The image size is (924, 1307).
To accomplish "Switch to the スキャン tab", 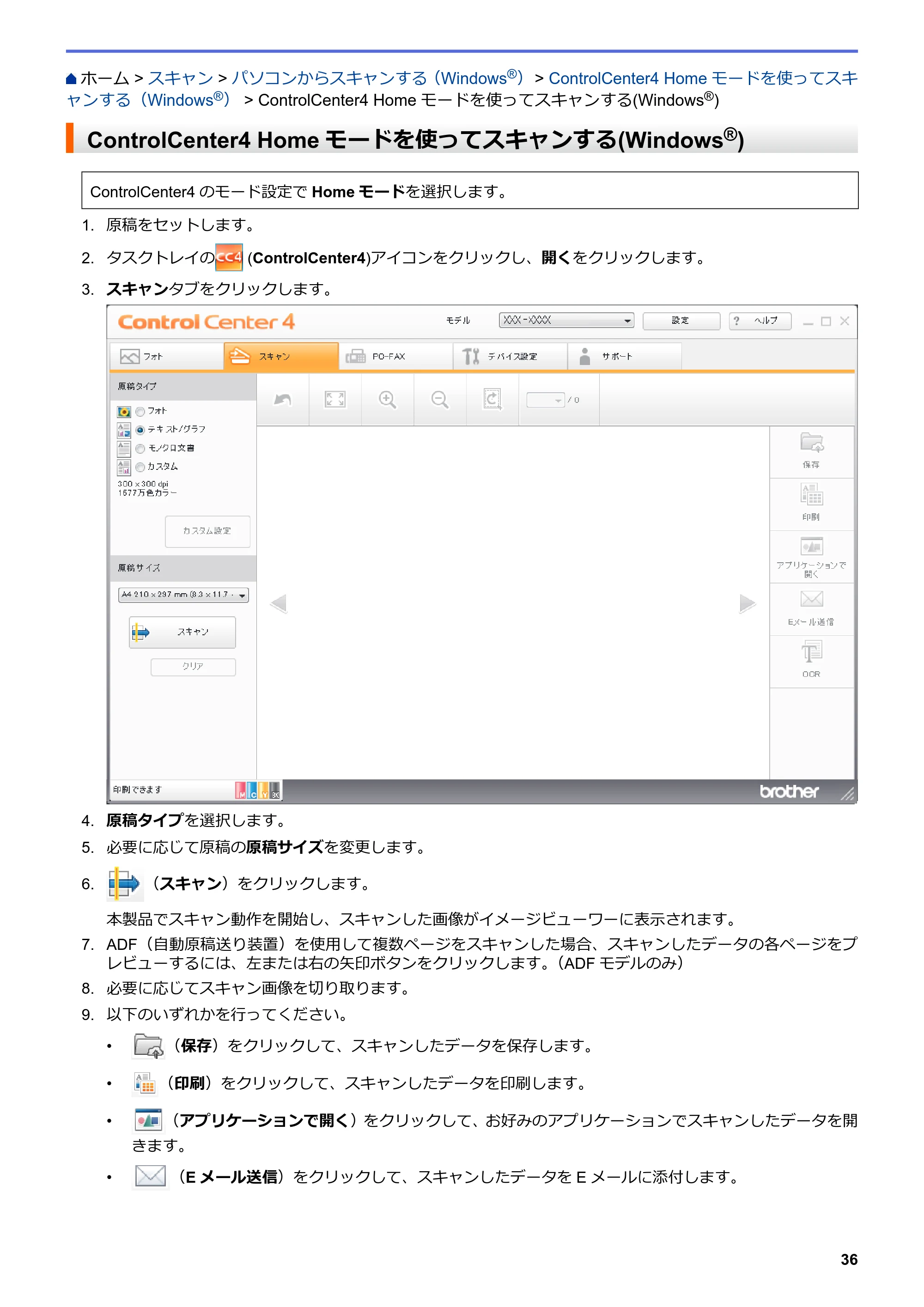I will [281, 356].
